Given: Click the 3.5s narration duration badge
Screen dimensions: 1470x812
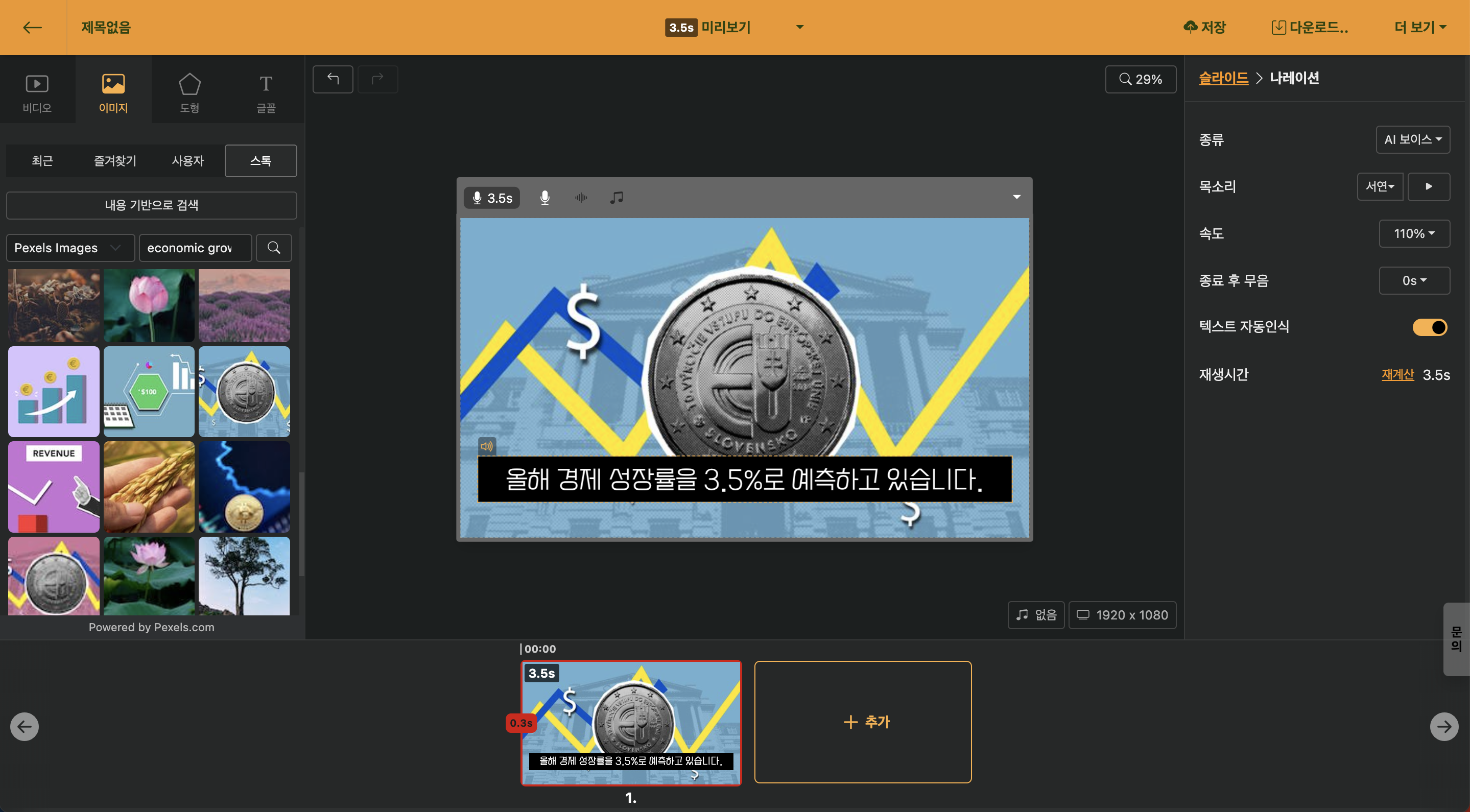Looking at the screenshot, I should click(x=492, y=198).
